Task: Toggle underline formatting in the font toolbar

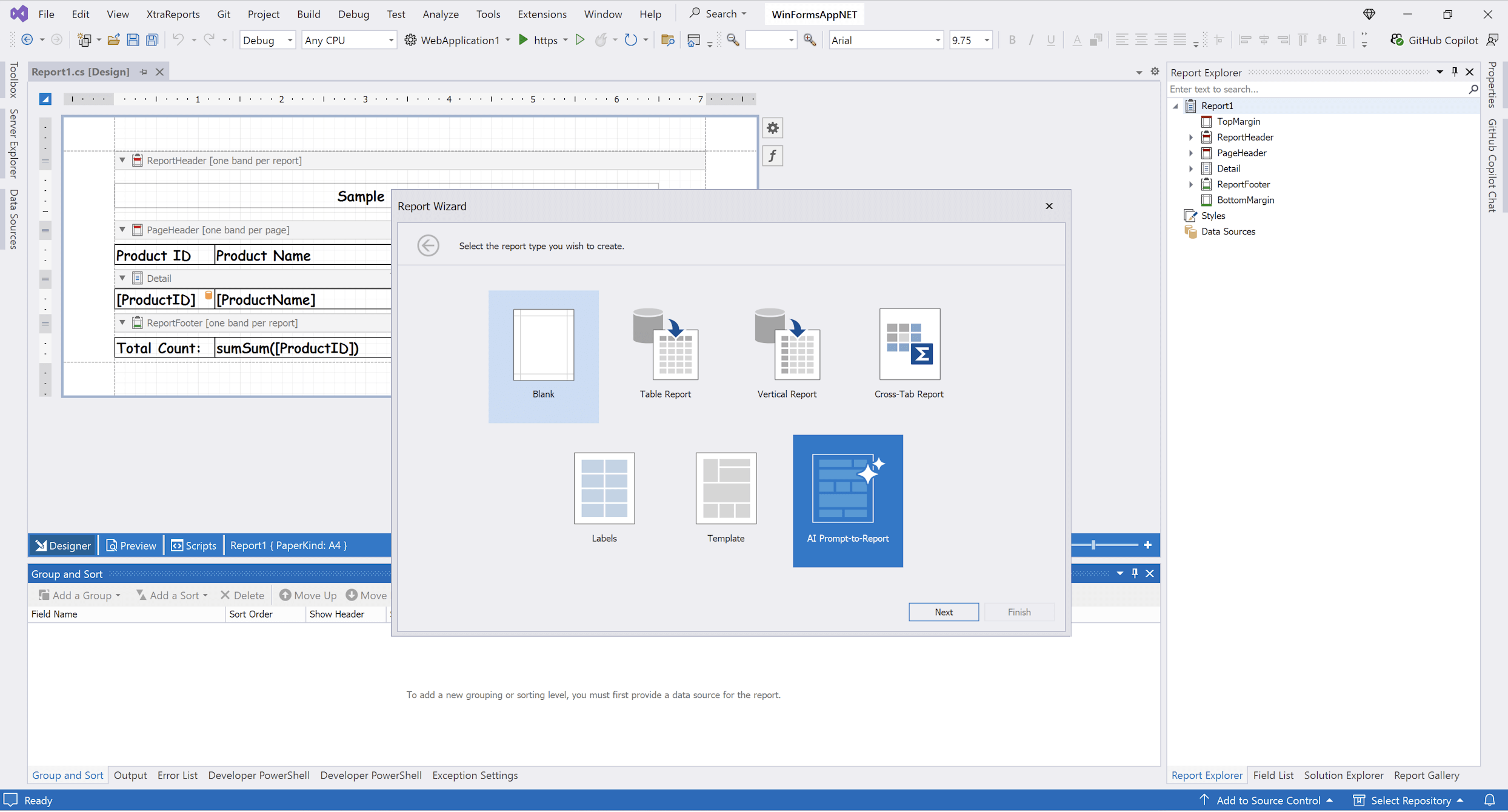Action: click(x=1050, y=39)
